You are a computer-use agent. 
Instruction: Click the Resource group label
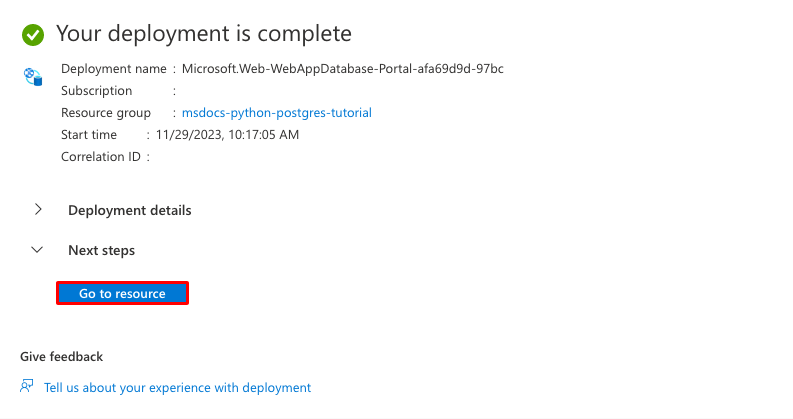coord(105,113)
